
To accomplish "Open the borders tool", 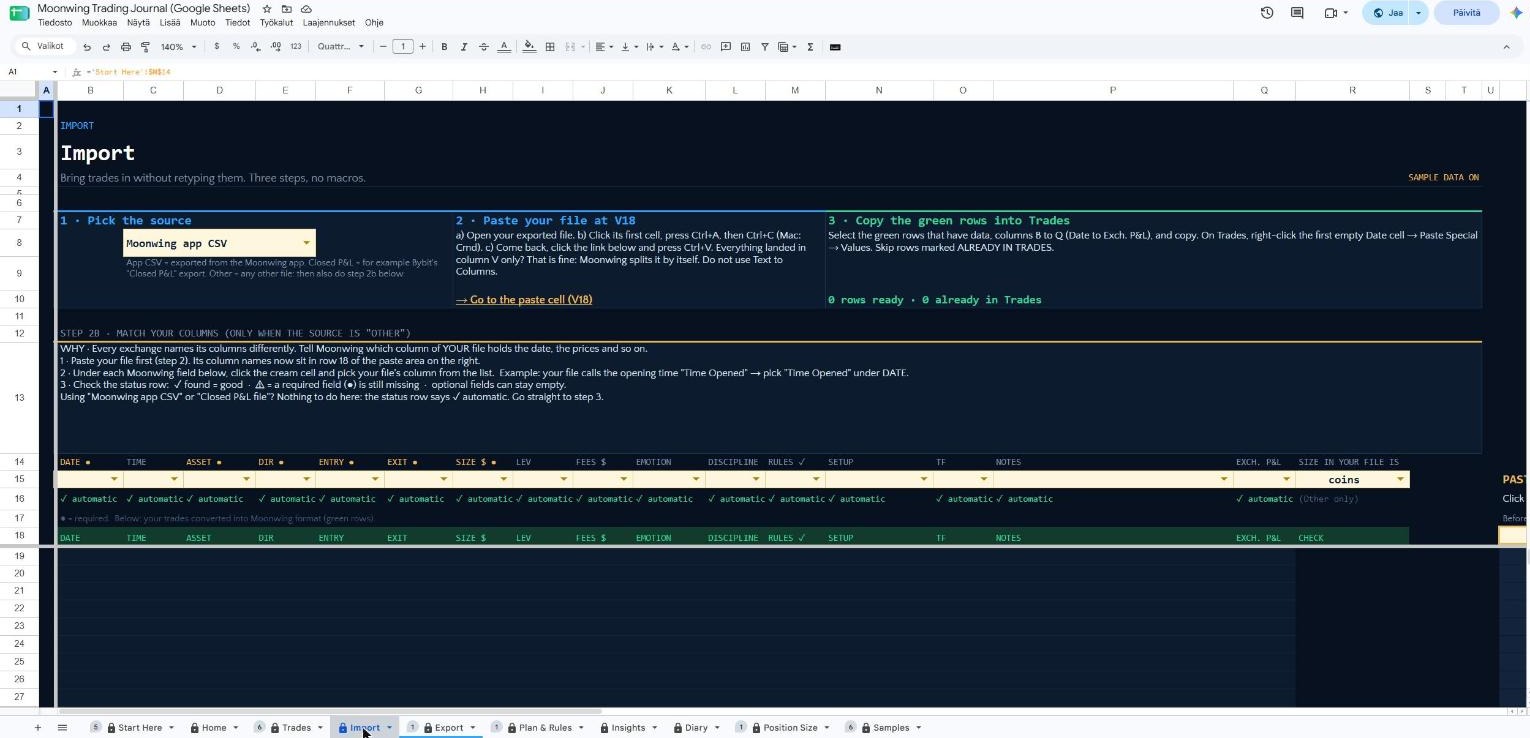I will point(550,47).
